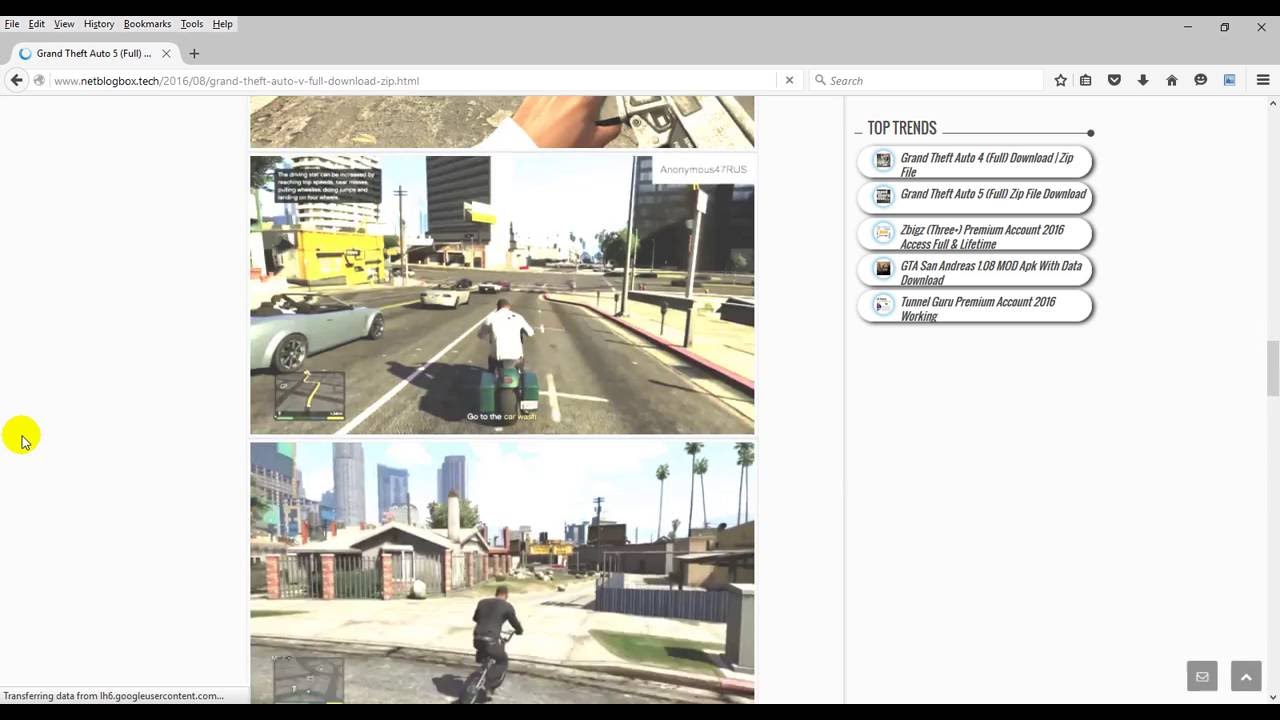1280x720 pixels.
Task: Click the site identity globe icon
Action: pyautogui.click(x=39, y=80)
